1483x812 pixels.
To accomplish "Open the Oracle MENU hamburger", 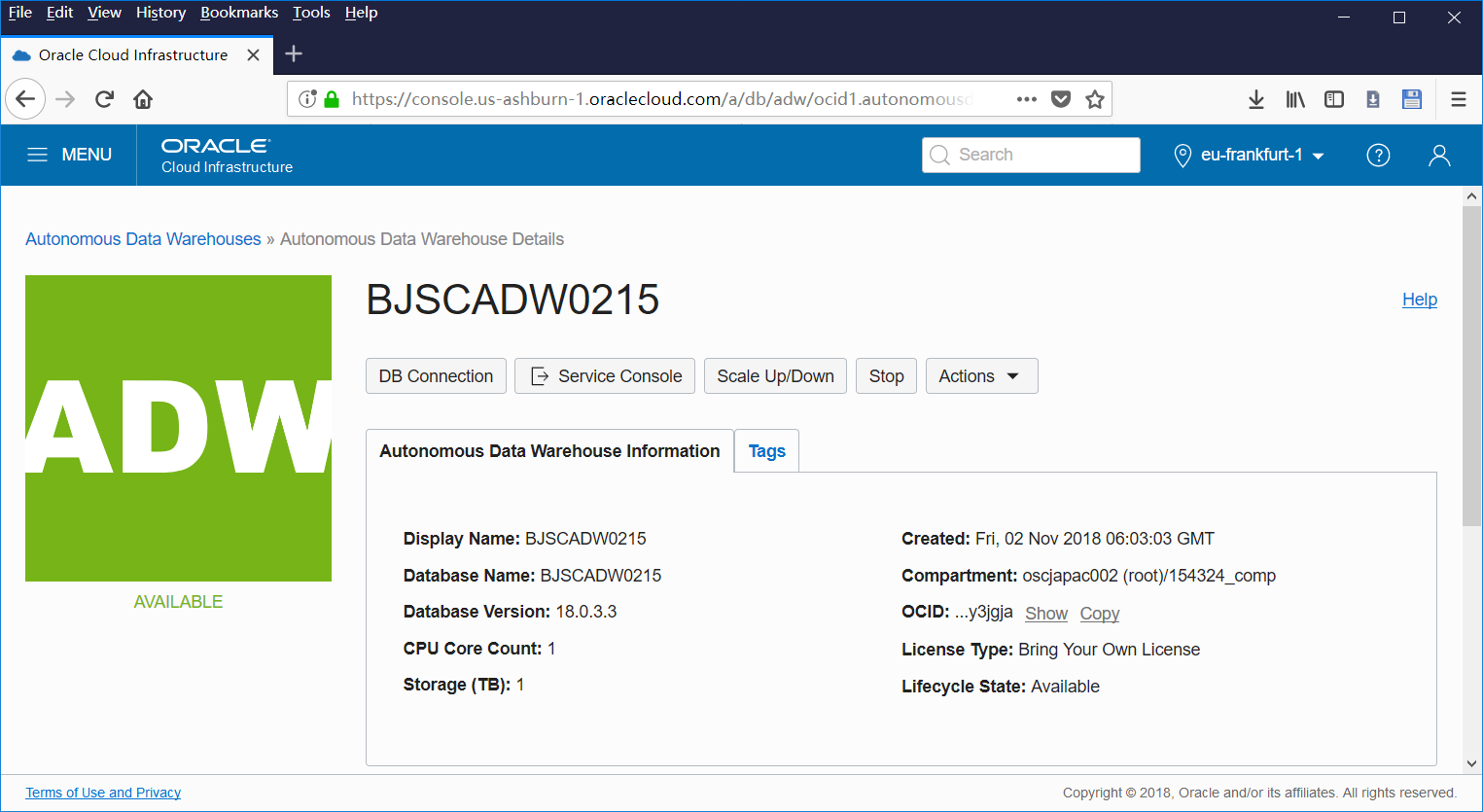I will pos(68,155).
